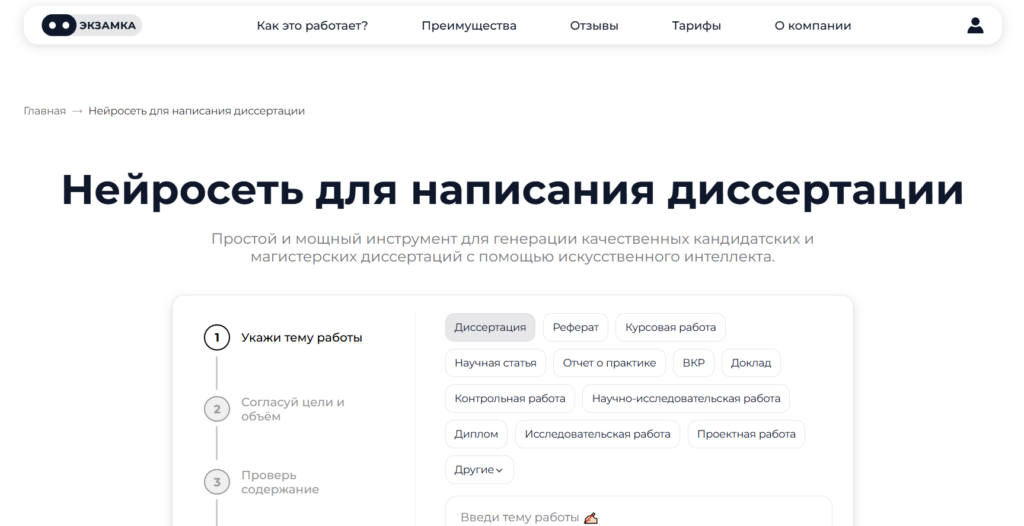Go to the Тарифы menu item
The image size is (1024, 526).
click(x=696, y=25)
